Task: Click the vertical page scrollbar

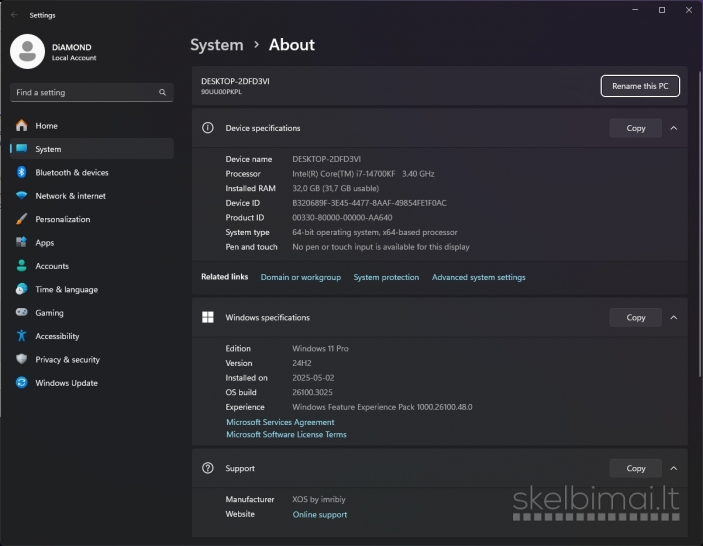Action: [700, 224]
